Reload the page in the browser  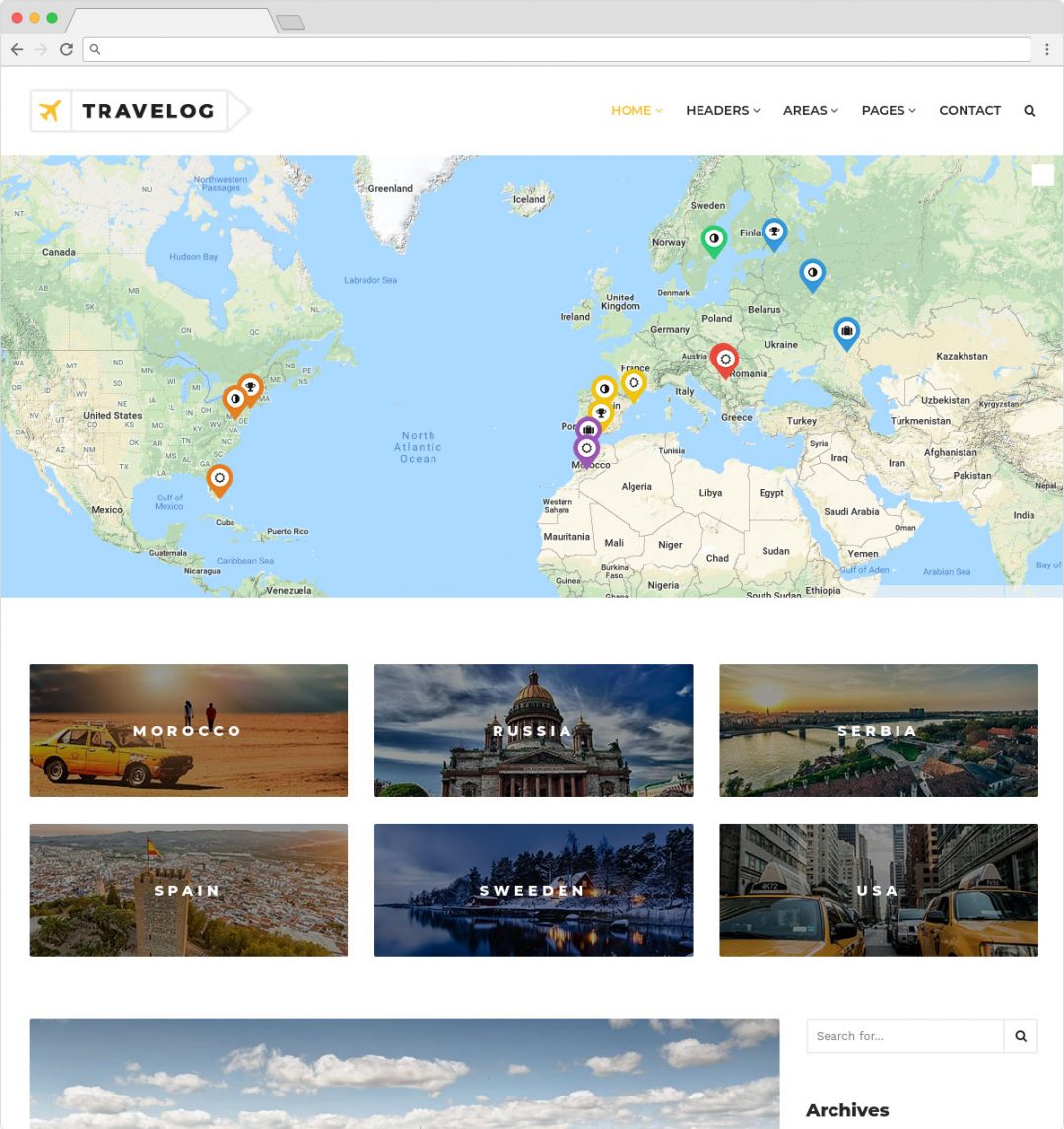point(66,49)
